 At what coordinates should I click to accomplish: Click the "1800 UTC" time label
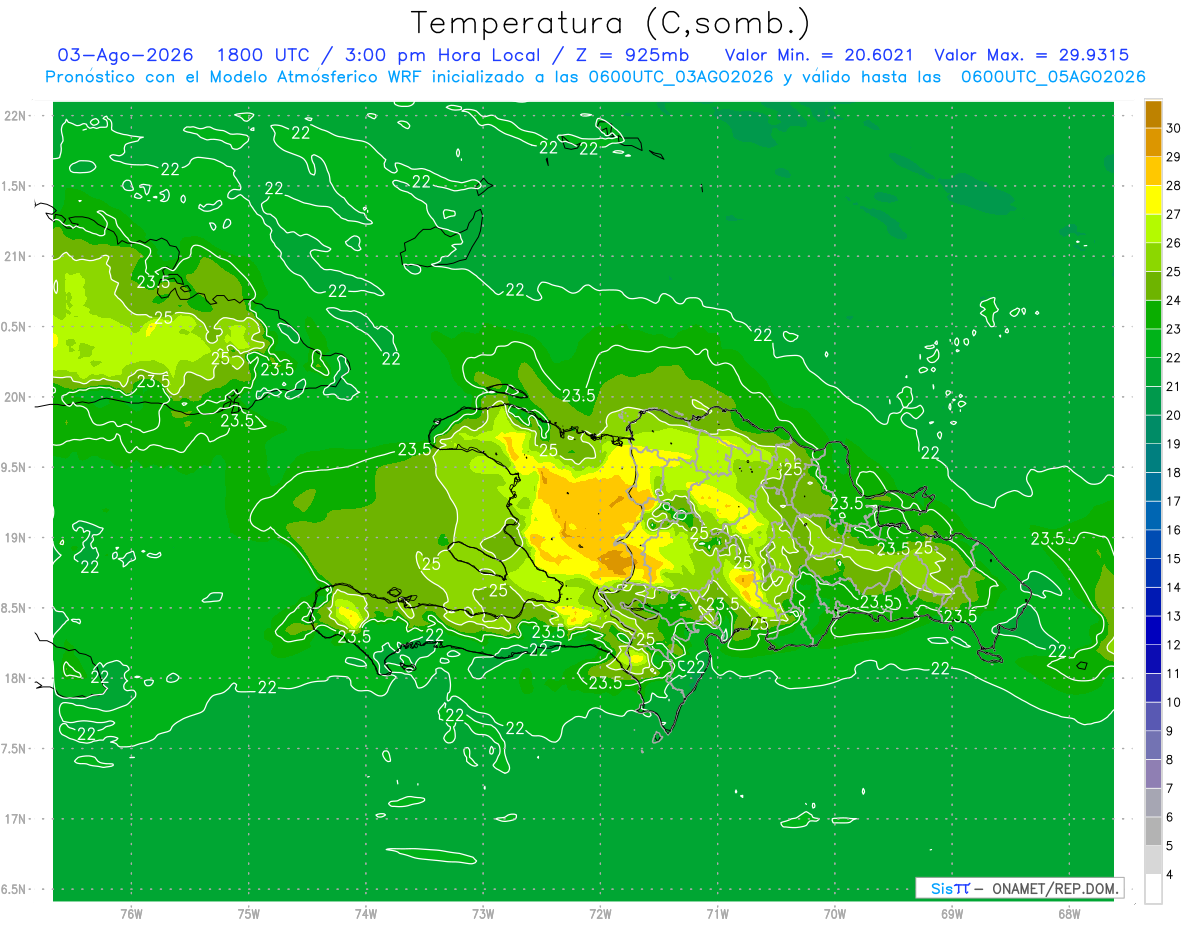(263, 55)
